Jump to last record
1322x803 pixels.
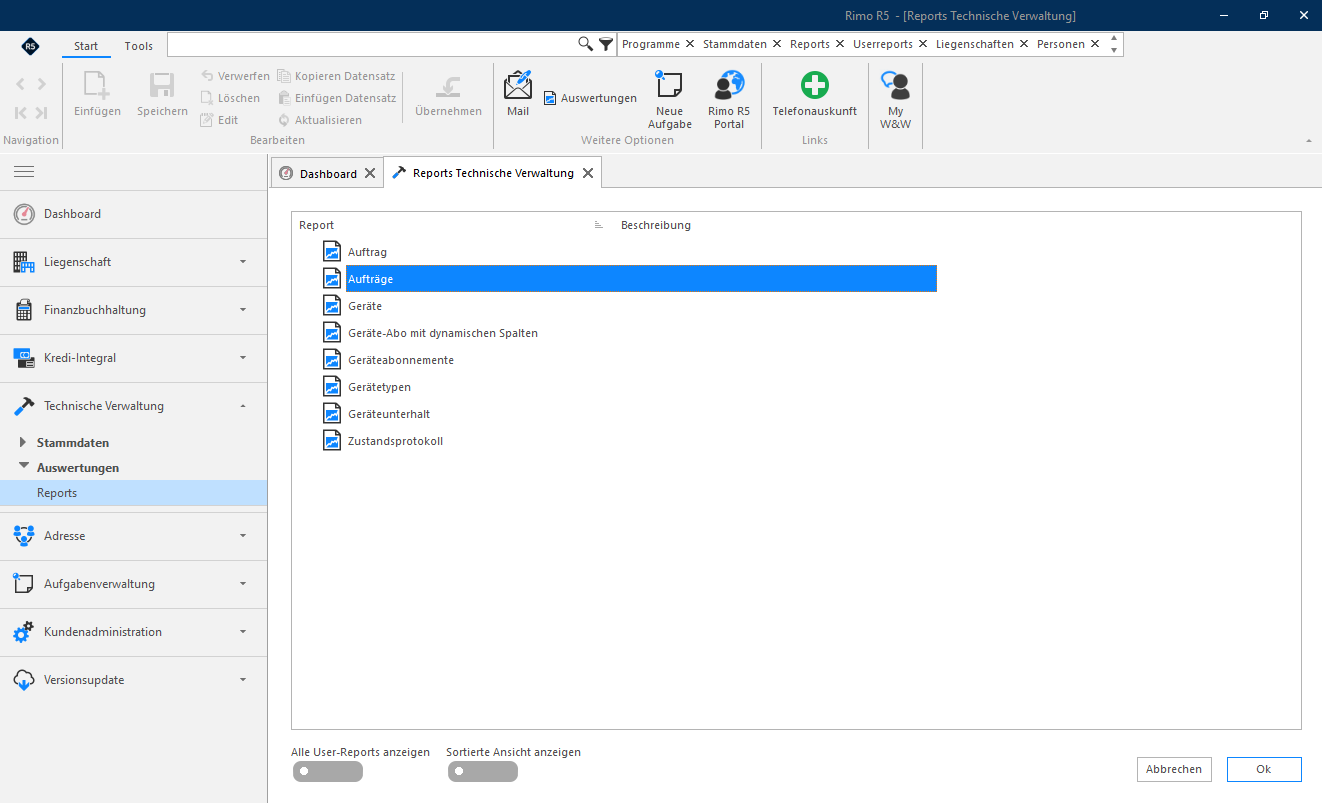(x=42, y=113)
